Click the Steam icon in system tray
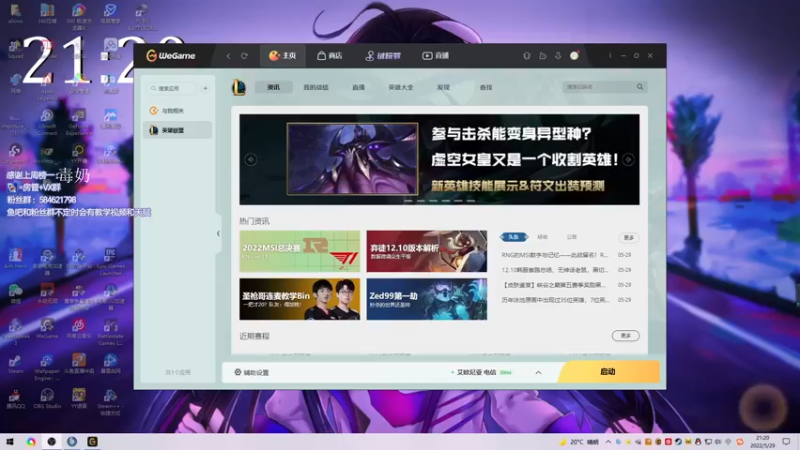This screenshot has height=450, width=800. 678,442
